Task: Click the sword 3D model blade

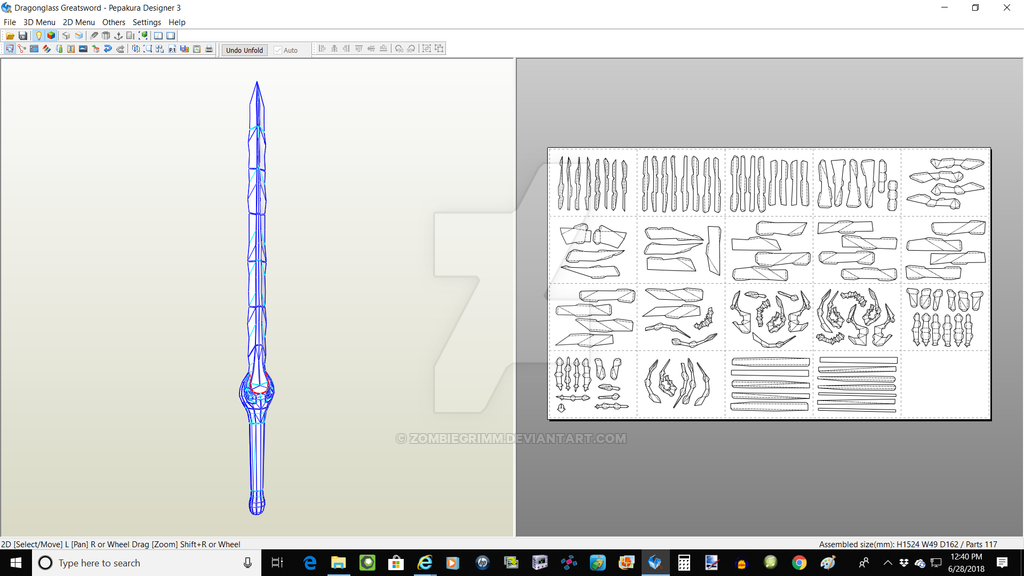Action: [257, 229]
